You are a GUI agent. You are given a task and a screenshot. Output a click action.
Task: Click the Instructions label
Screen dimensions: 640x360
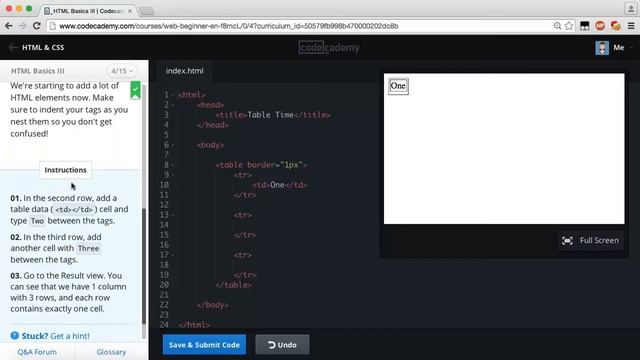pyautogui.click(x=65, y=170)
